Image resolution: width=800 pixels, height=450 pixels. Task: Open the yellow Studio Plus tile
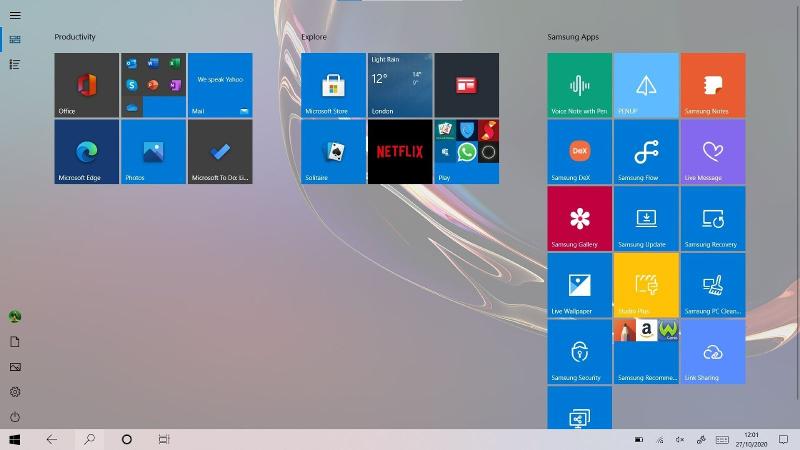click(x=646, y=285)
